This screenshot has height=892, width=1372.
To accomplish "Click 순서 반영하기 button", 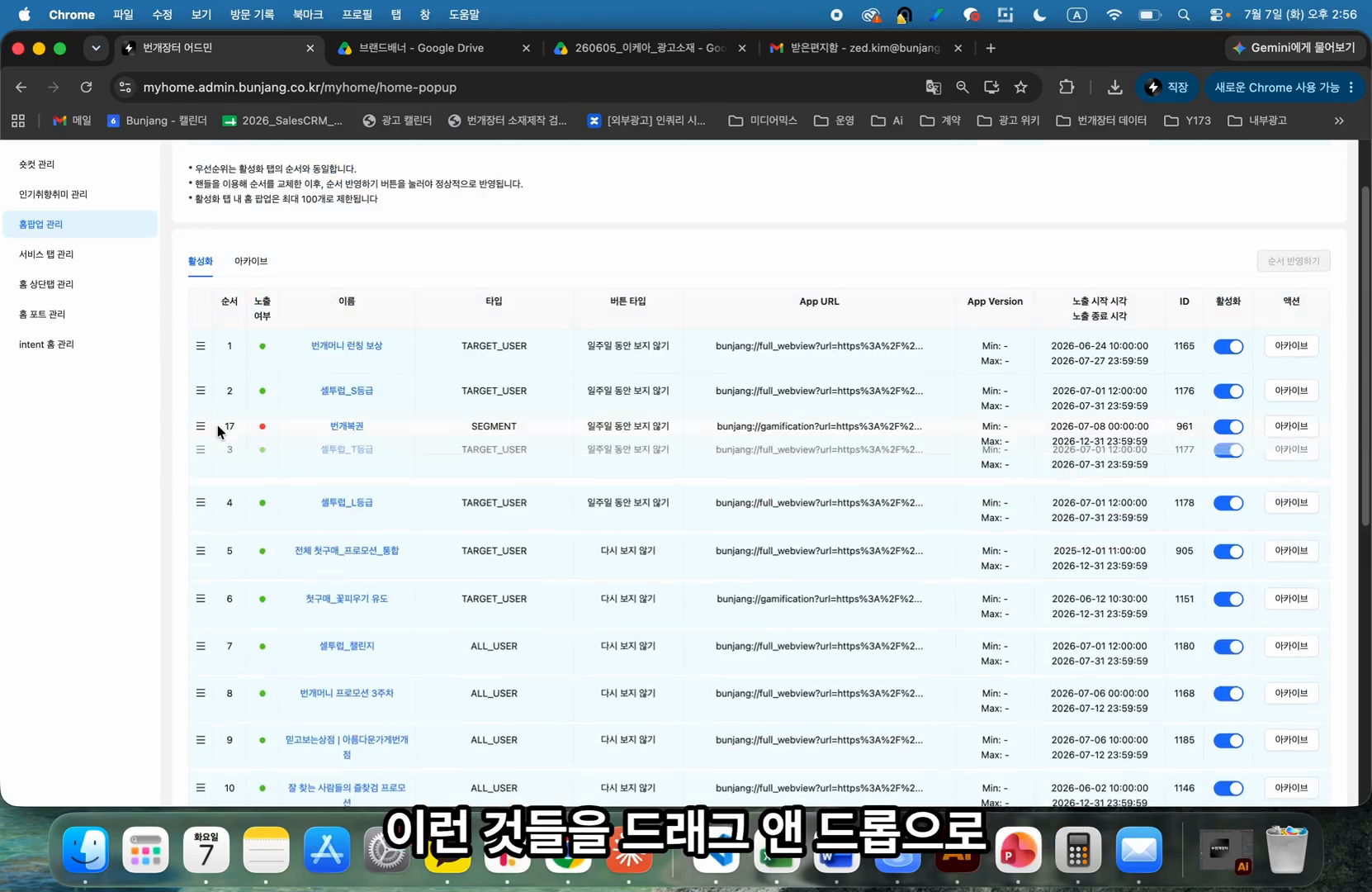I will pos(1294,261).
